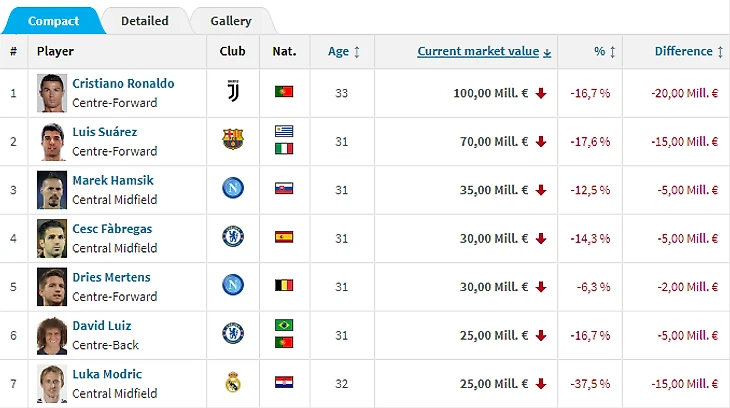
Task: Click Marek Hamsik's Napoli club crest
Action: click(x=233, y=188)
